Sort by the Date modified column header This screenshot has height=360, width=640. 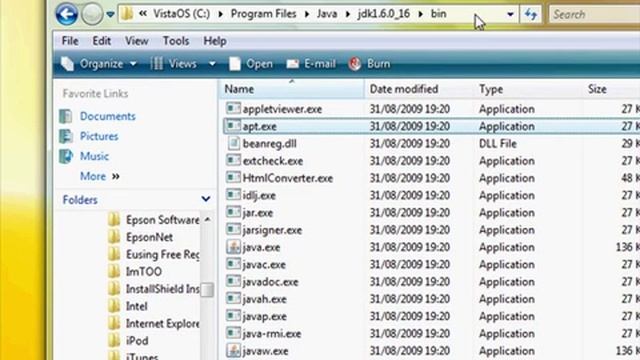(419, 89)
